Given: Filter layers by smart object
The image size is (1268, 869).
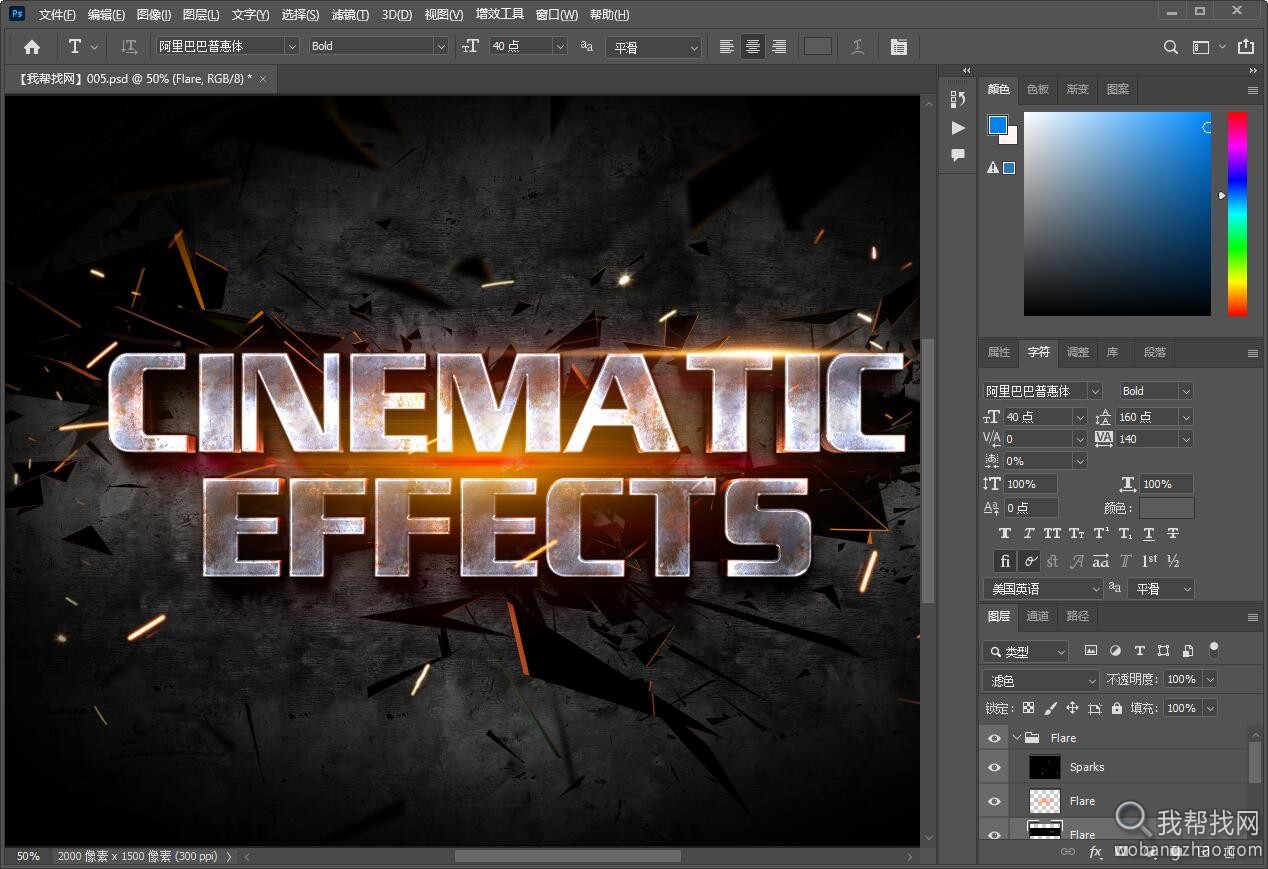Looking at the screenshot, I should (x=1188, y=651).
